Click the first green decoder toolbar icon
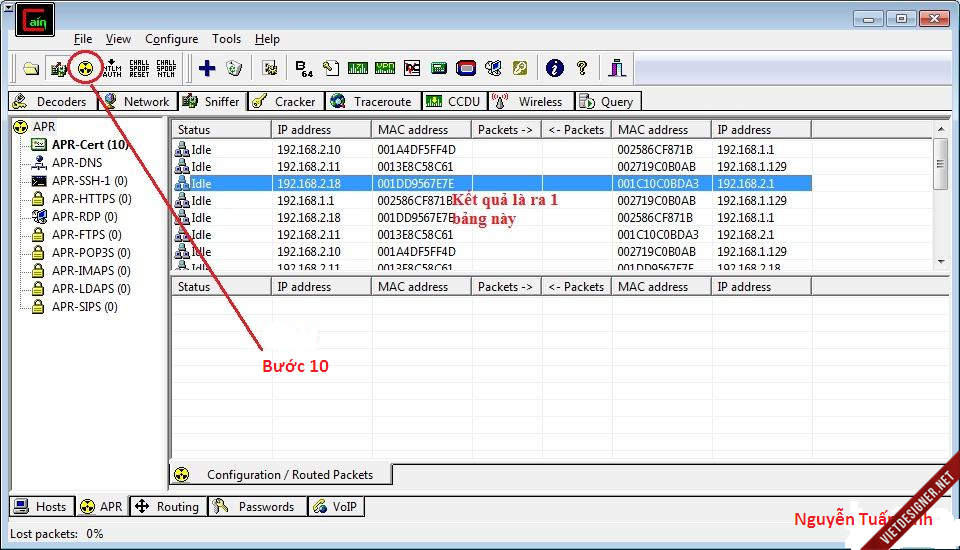 pyautogui.click(x=358, y=68)
